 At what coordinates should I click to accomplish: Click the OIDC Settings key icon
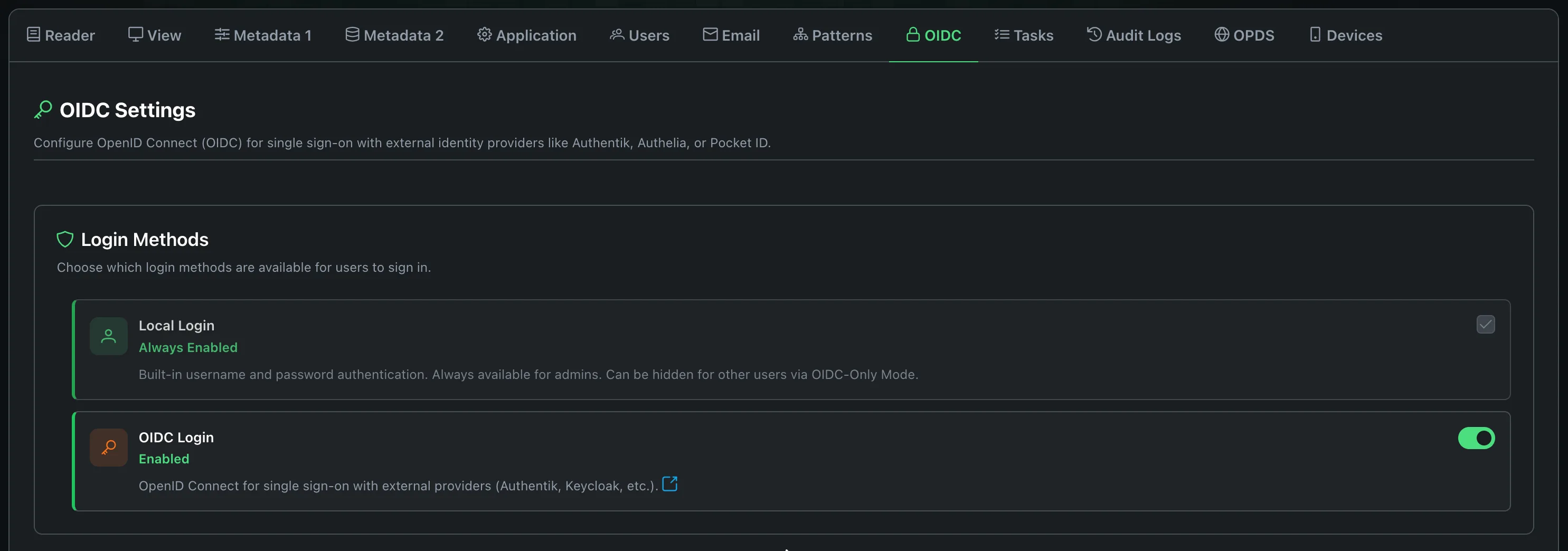43,109
